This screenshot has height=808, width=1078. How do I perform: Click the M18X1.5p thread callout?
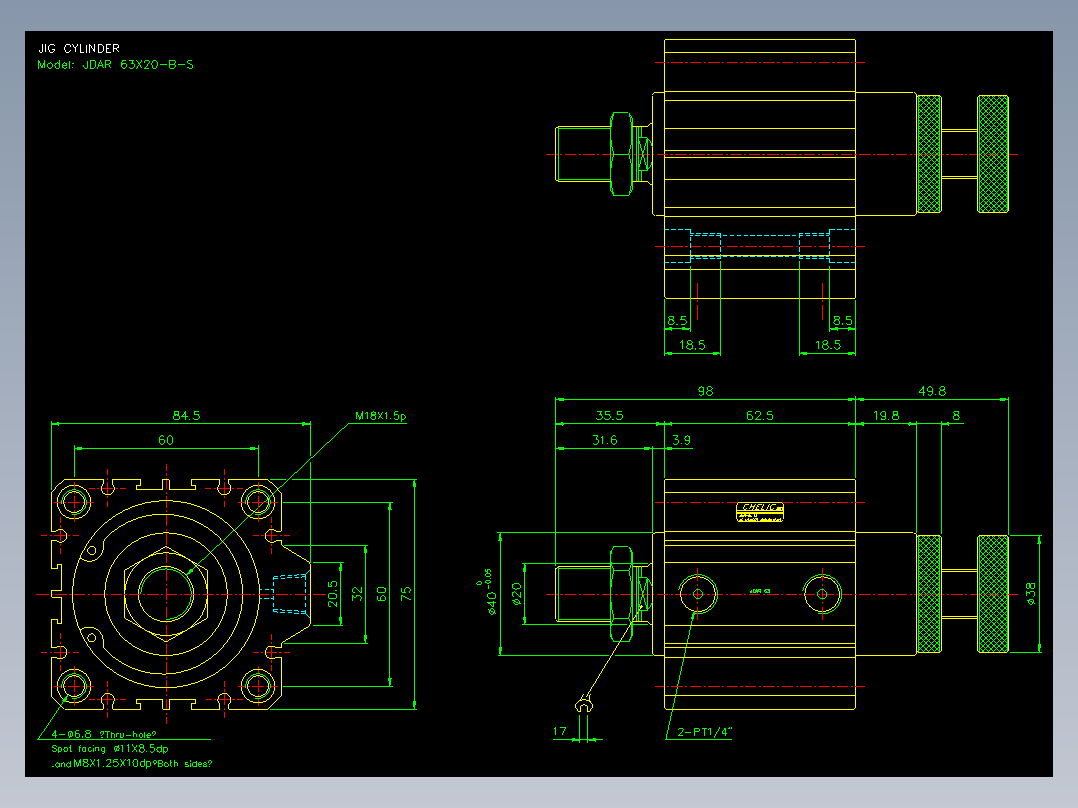[381, 416]
